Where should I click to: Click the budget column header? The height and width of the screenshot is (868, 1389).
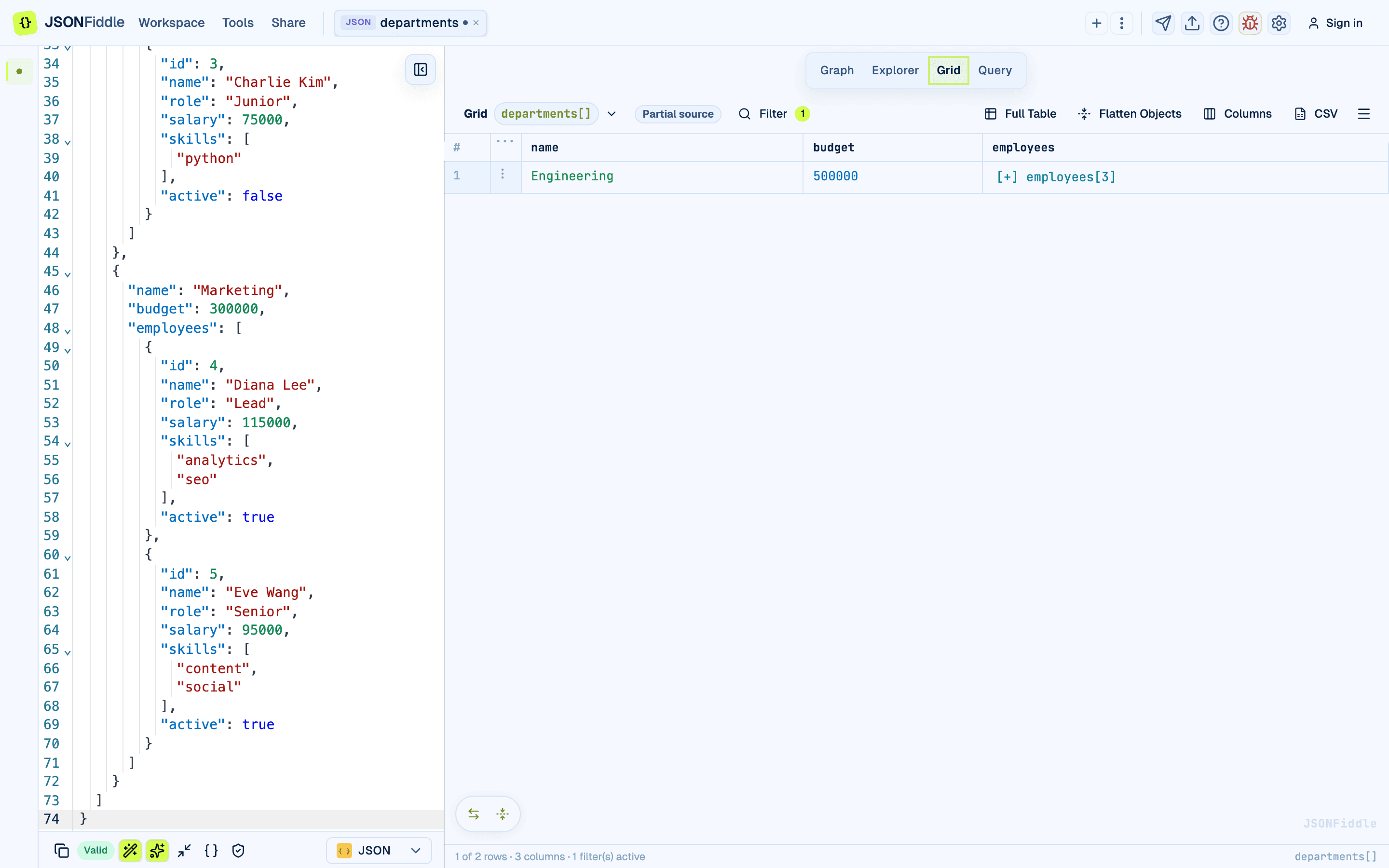(x=893, y=148)
